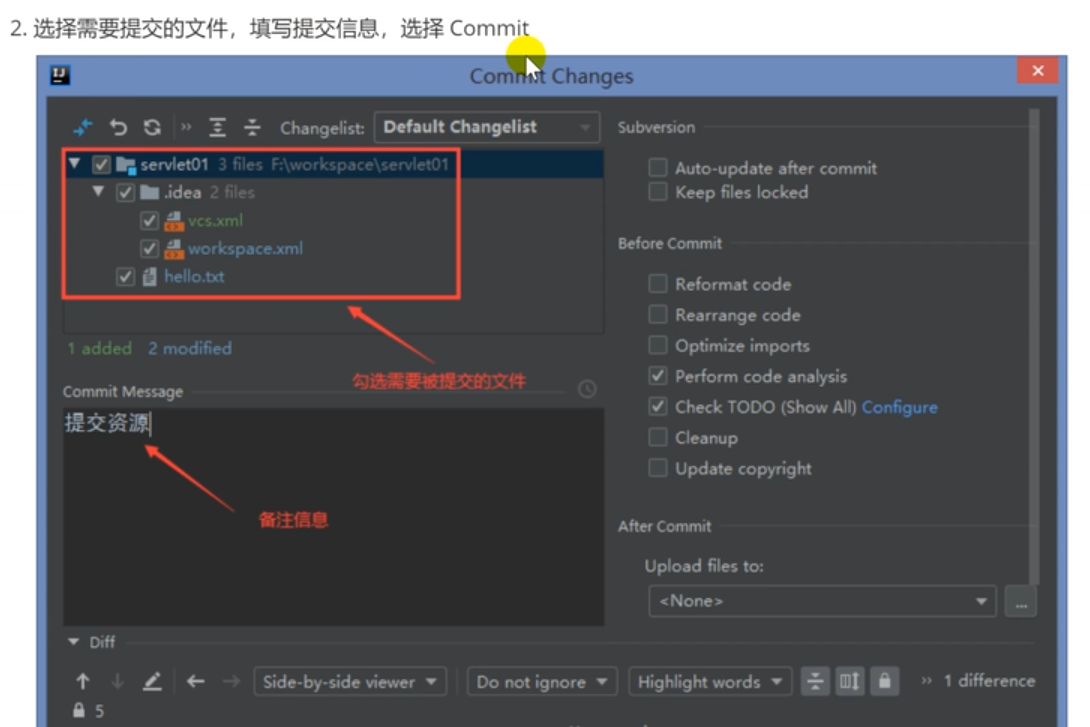Enable Update copyright option

pyautogui.click(x=658, y=468)
